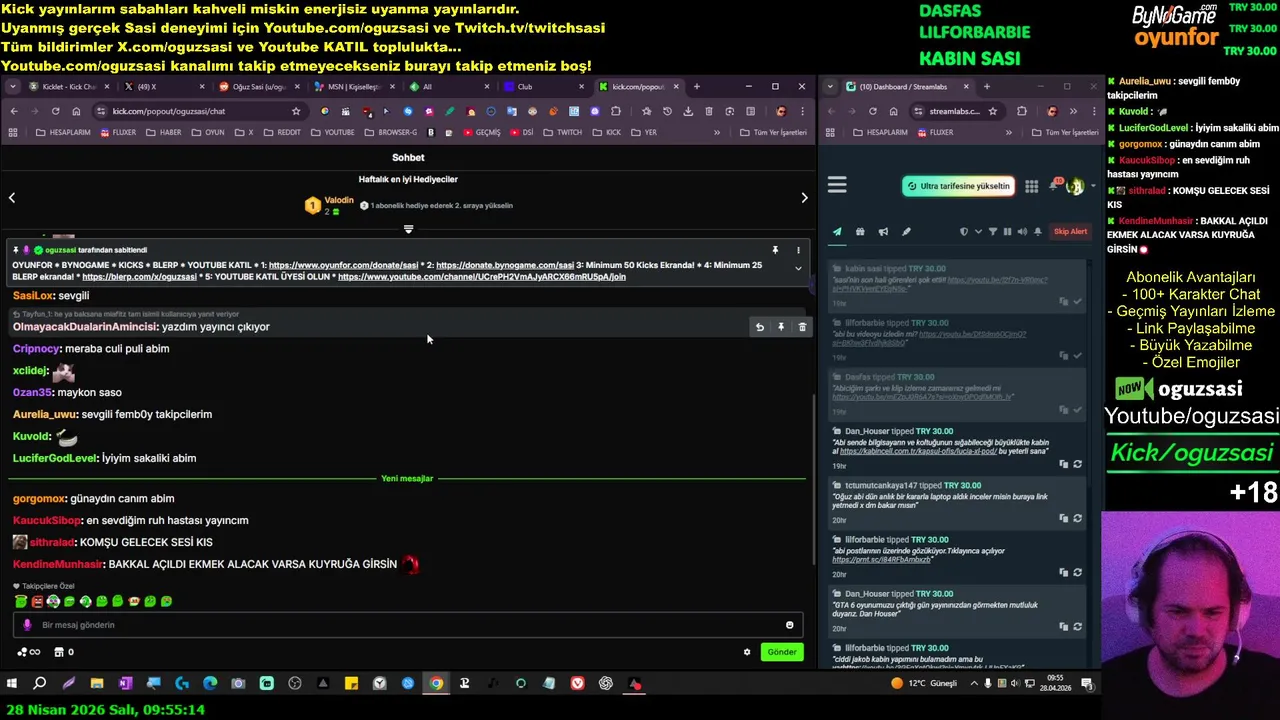
Task: Replay tctumutcankaya147's tip alert
Action: click(1077, 518)
